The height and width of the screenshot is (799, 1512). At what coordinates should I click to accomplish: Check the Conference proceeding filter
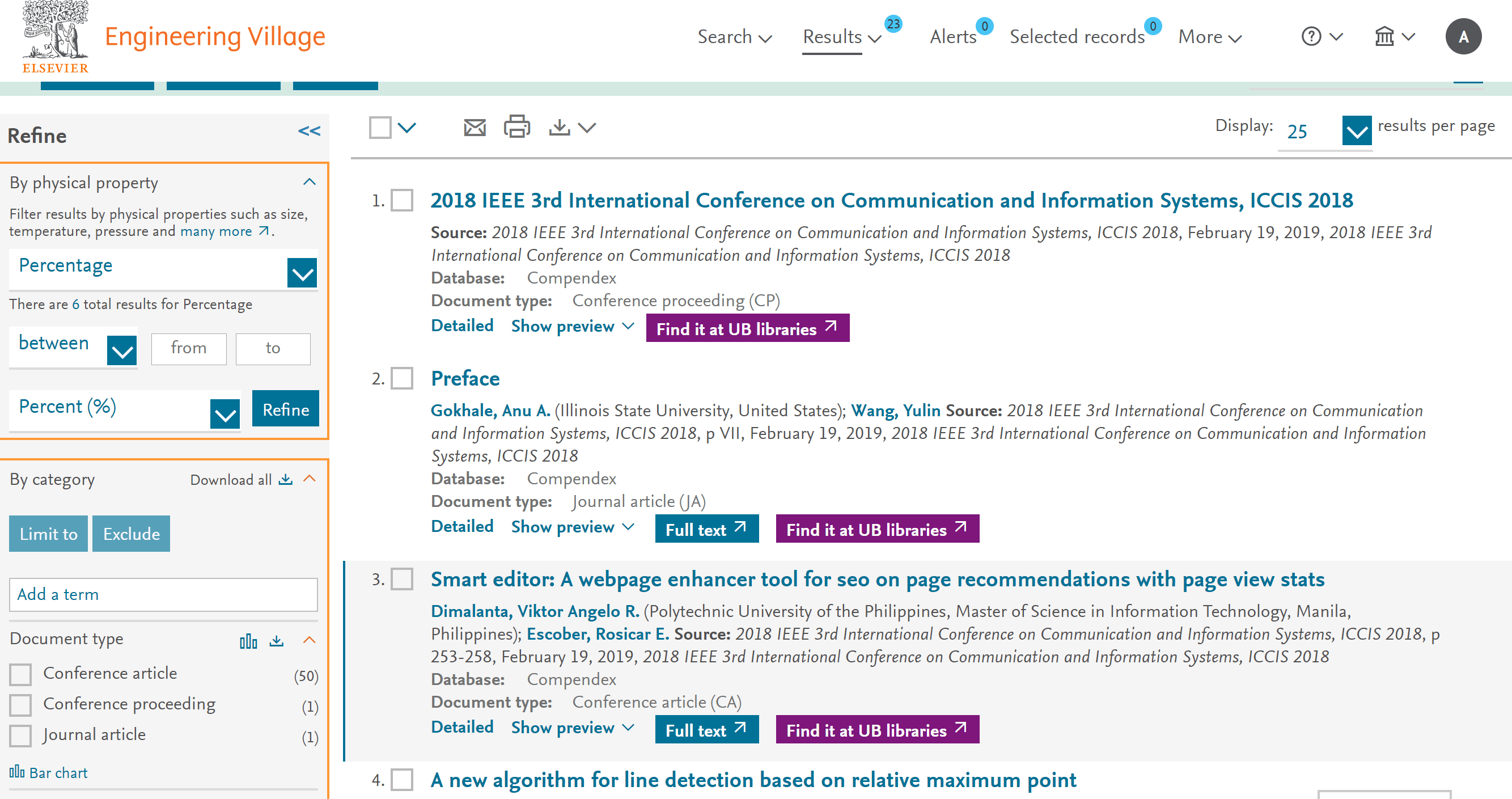20,705
